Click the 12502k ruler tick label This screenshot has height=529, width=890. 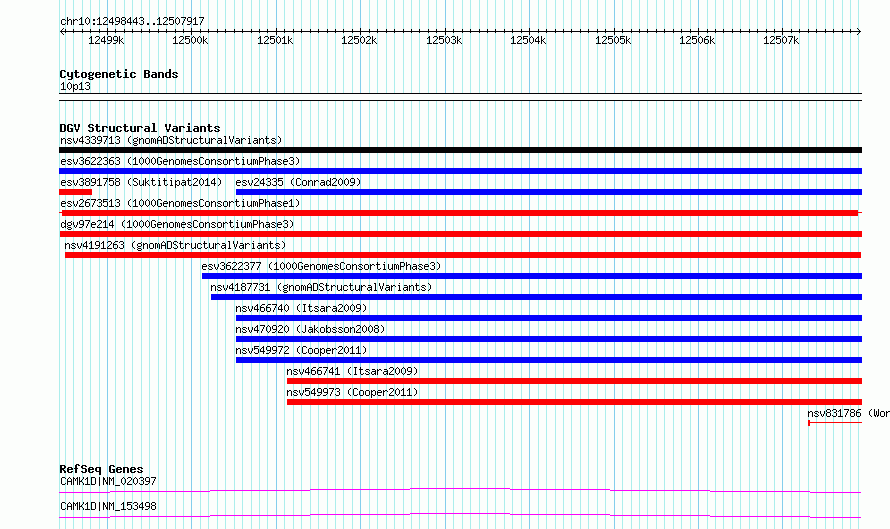coord(359,40)
